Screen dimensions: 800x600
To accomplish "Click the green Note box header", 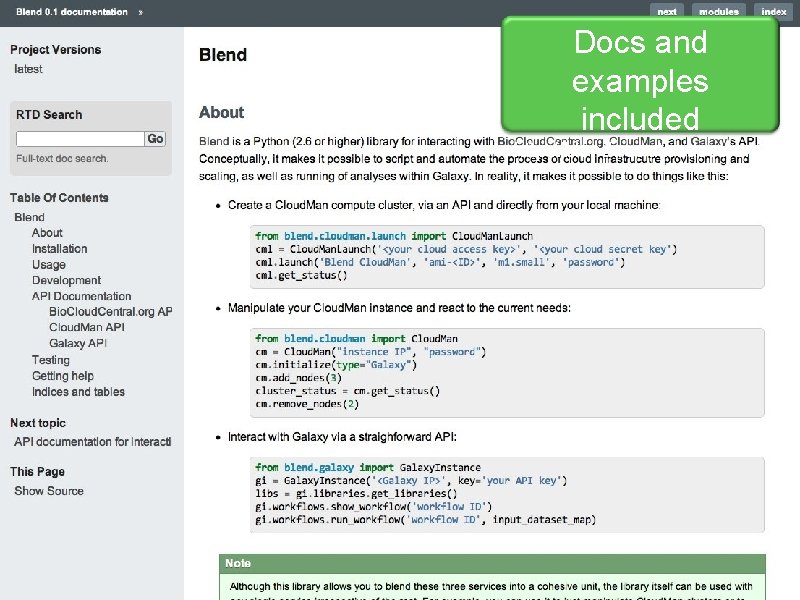I will (492, 563).
